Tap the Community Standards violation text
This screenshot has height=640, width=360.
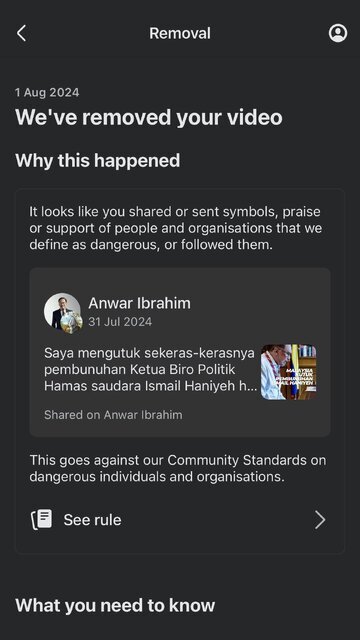tap(178, 468)
